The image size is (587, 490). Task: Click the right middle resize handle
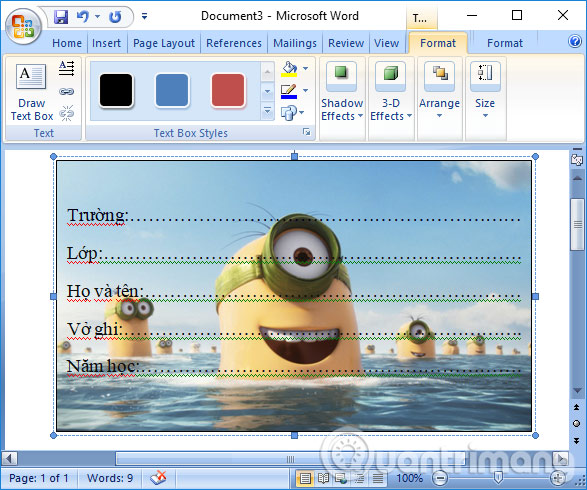(535, 296)
